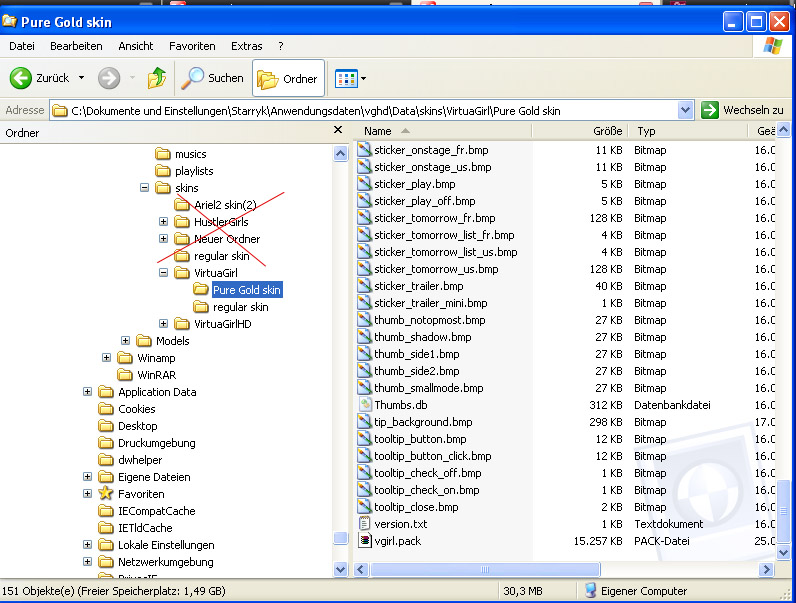Sort files by Größe column header

click(x=580, y=131)
